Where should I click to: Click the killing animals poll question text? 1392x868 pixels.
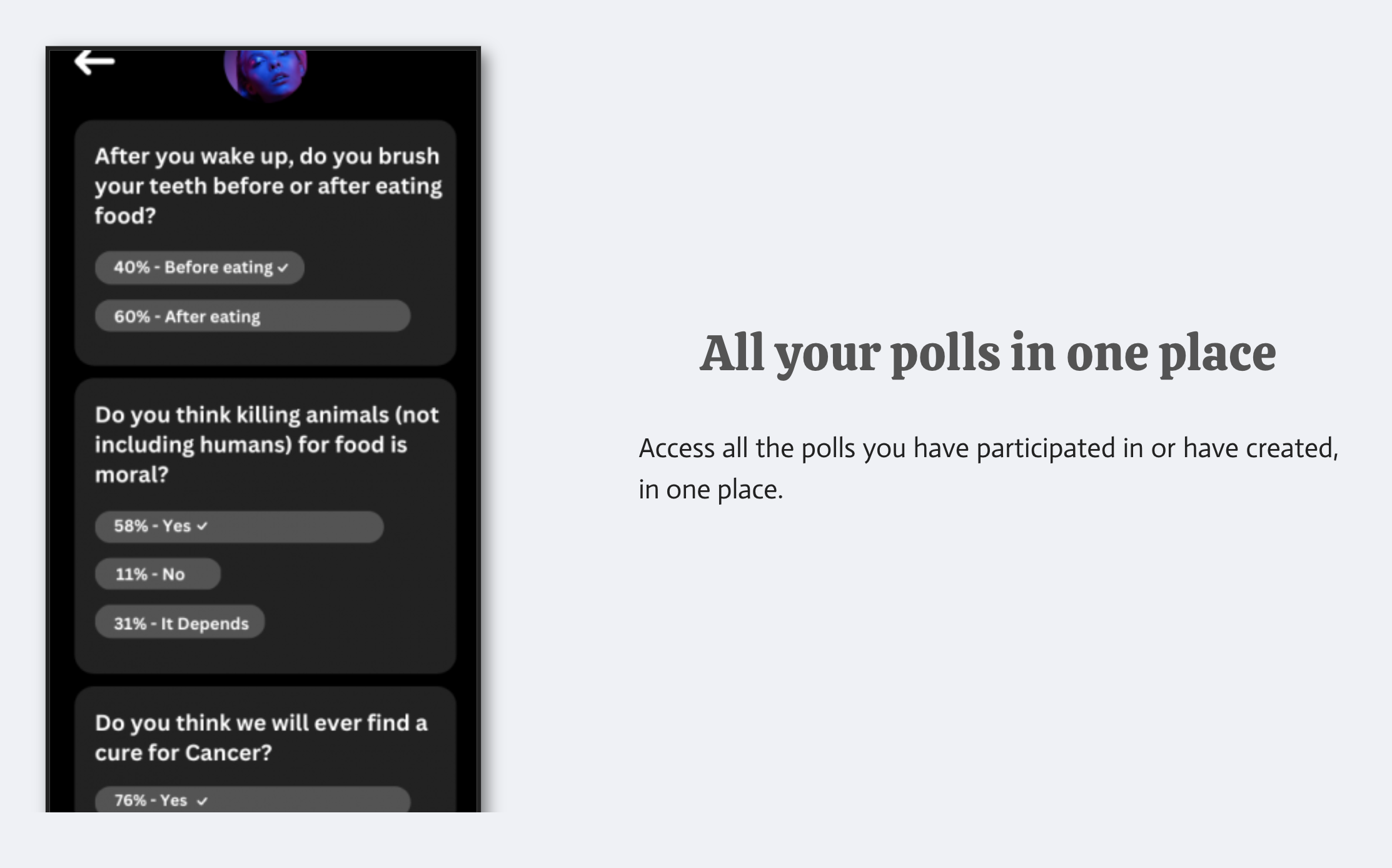[x=266, y=445]
